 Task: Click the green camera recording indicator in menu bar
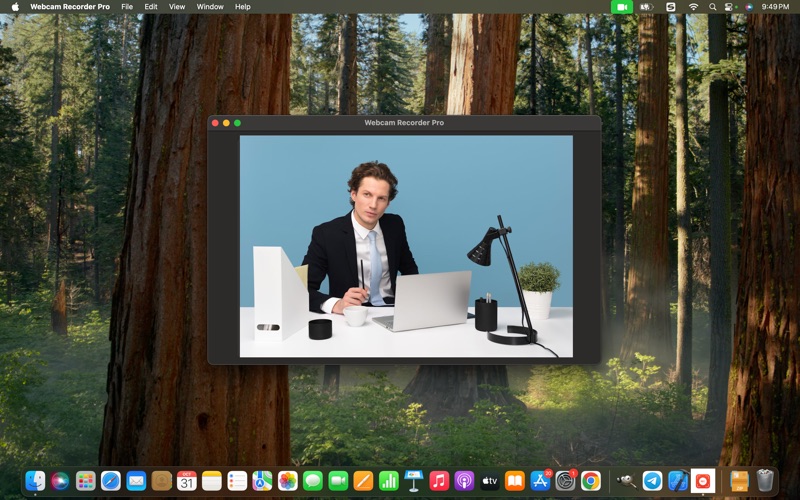622,7
